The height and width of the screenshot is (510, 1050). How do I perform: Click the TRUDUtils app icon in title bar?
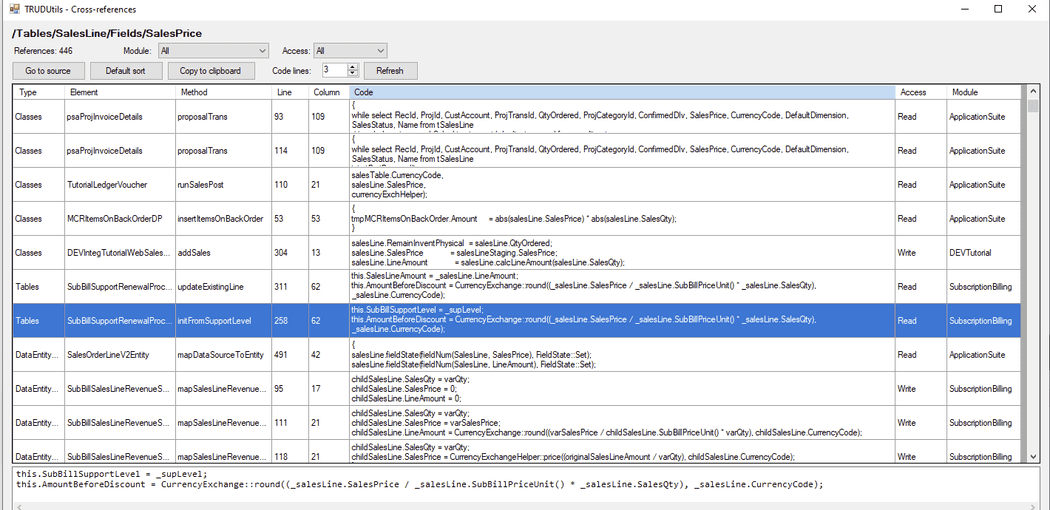pos(13,9)
